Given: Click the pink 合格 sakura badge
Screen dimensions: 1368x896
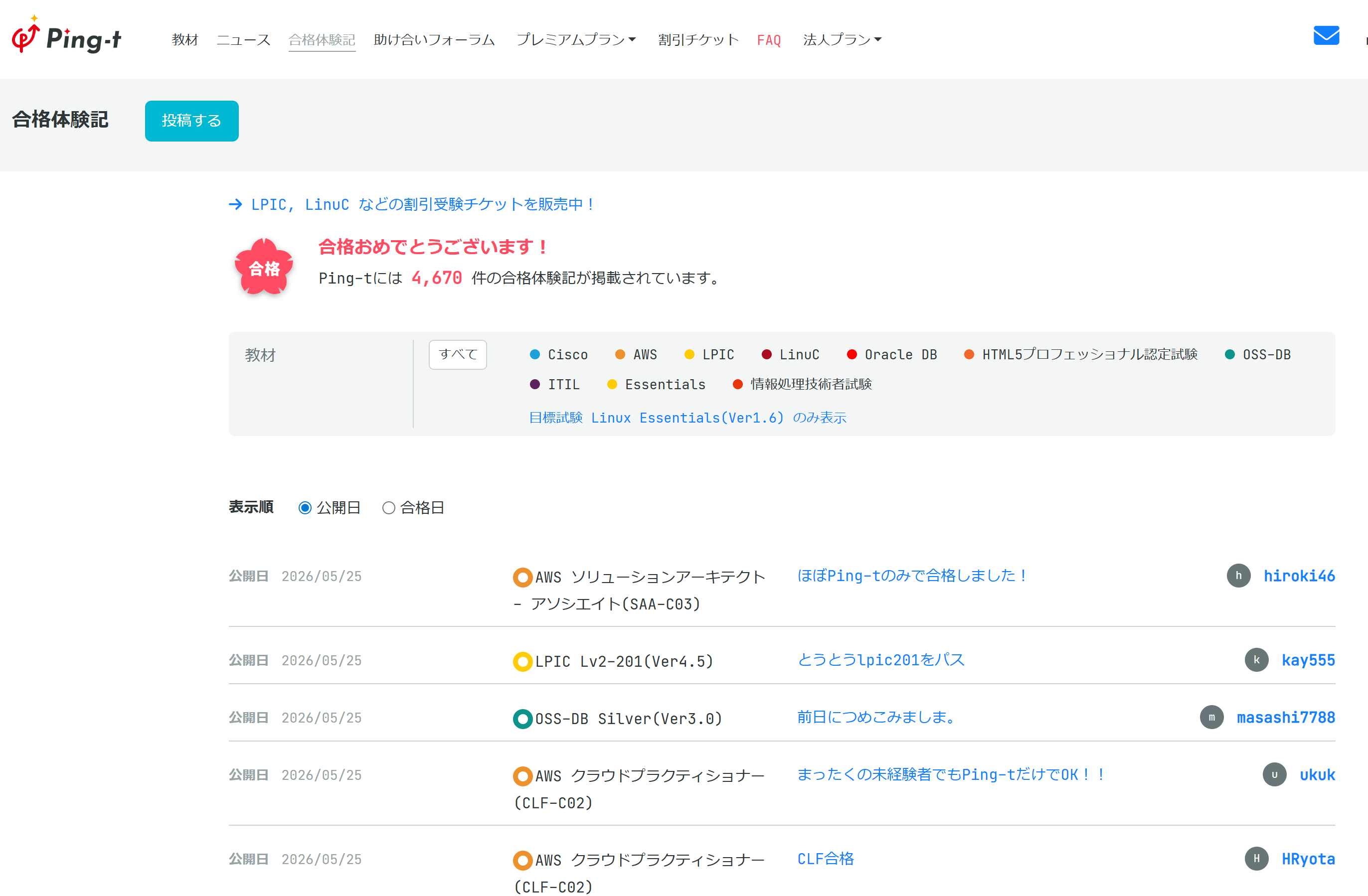Looking at the screenshot, I should tap(264, 267).
